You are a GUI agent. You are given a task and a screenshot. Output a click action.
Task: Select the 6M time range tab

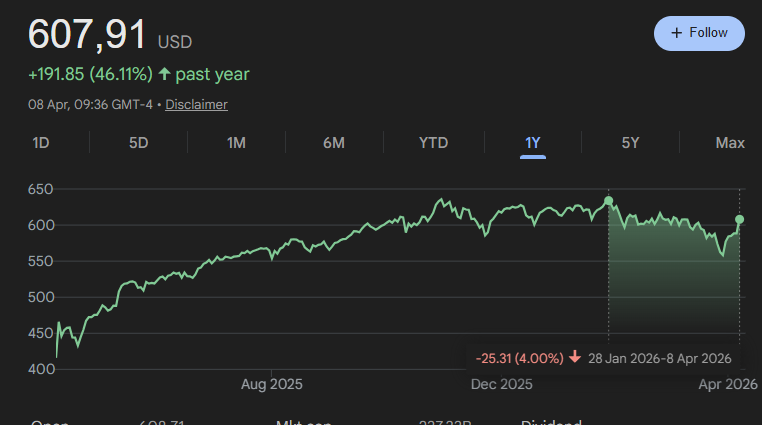click(x=334, y=143)
